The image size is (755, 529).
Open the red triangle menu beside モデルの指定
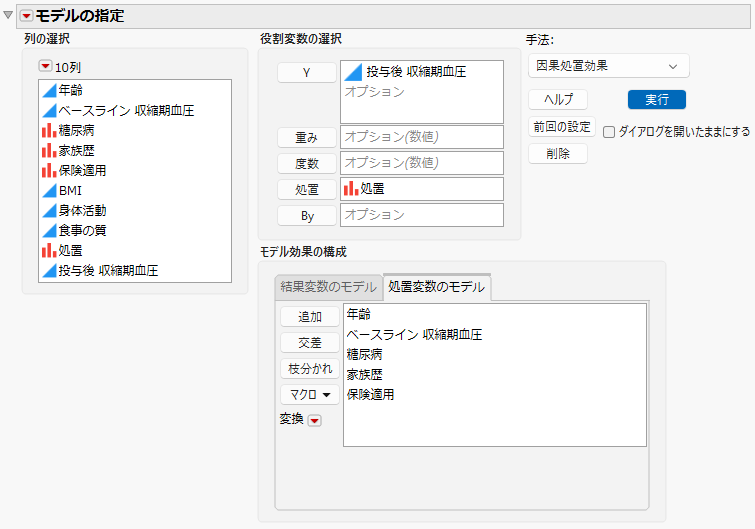[26, 16]
